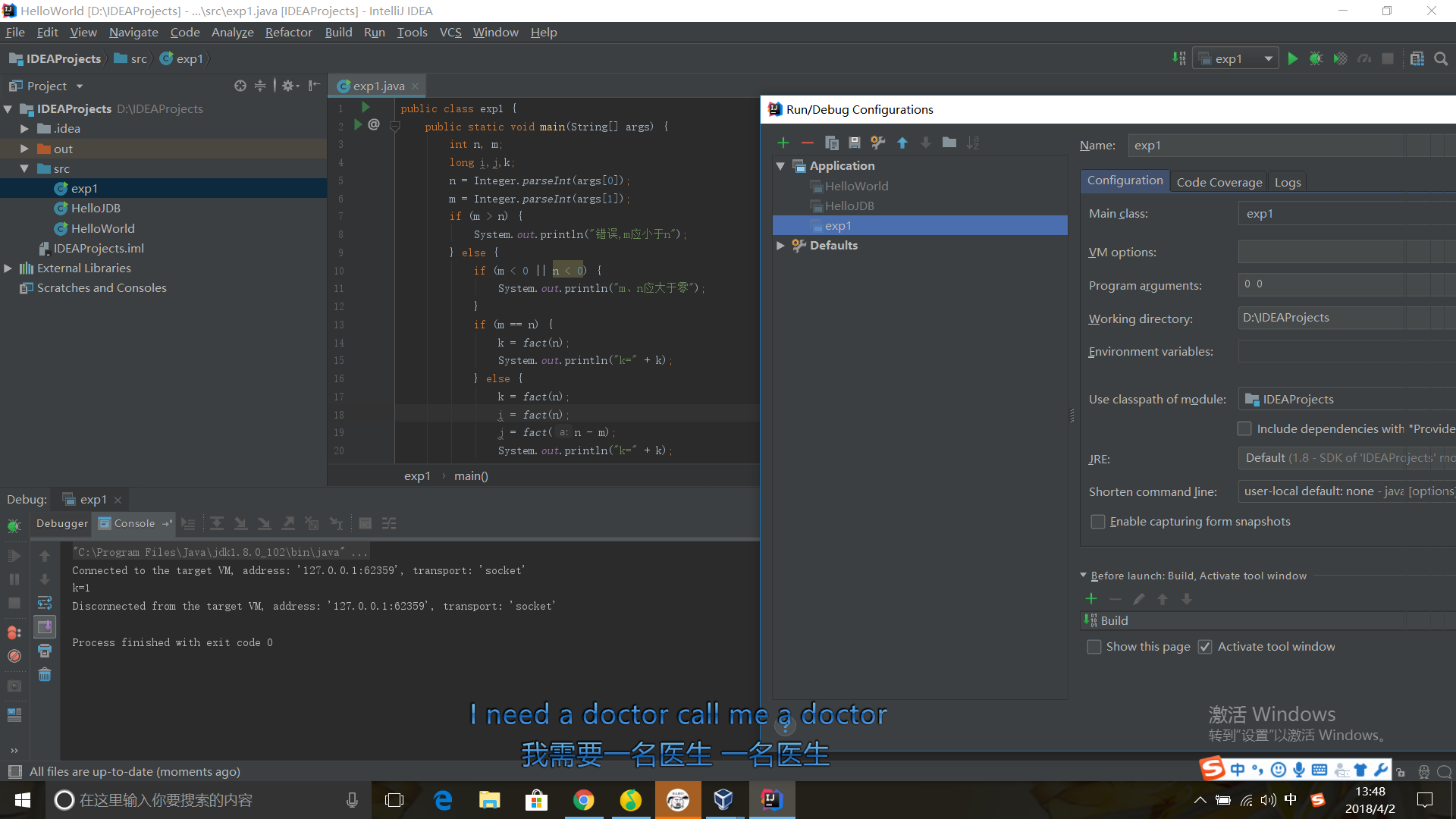The height and width of the screenshot is (819, 1456).
Task: Run exp1 with coverage icon
Action: 1340,58
